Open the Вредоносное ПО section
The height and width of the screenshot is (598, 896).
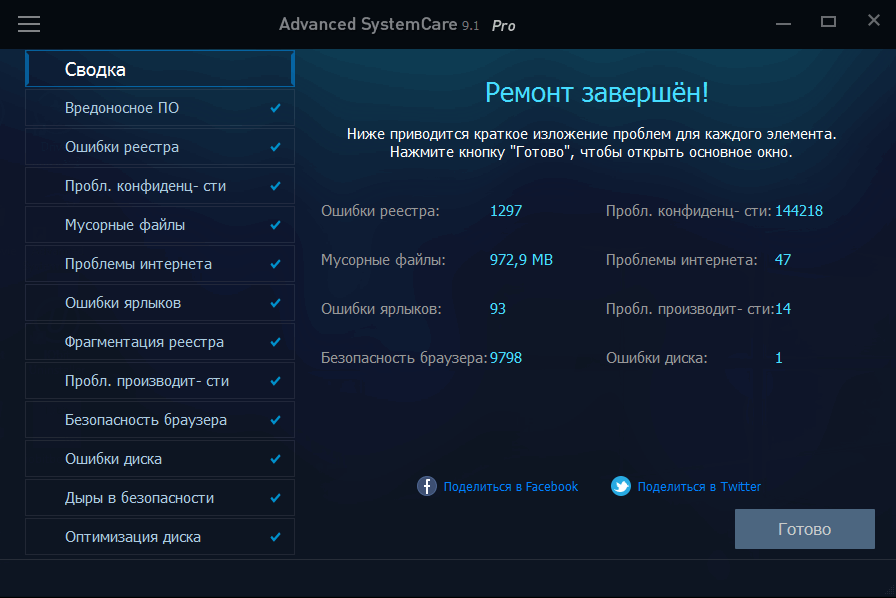(160, 107)
